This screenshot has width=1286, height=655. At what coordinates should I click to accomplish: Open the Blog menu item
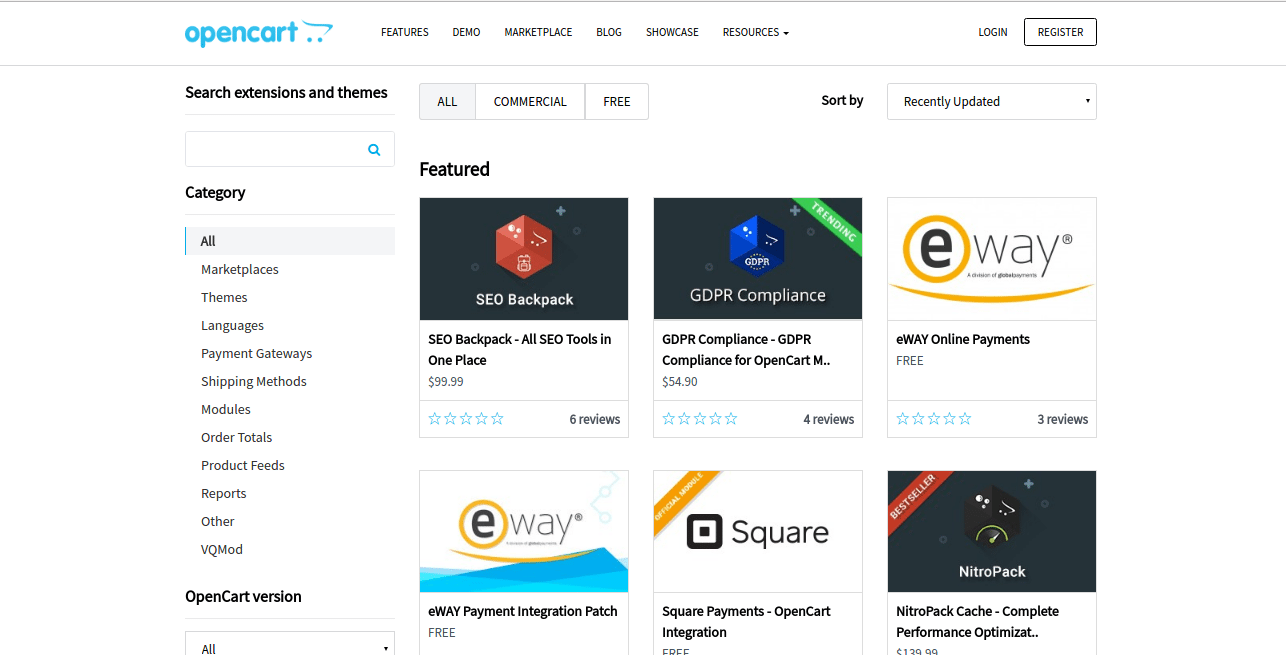point(609,32)
